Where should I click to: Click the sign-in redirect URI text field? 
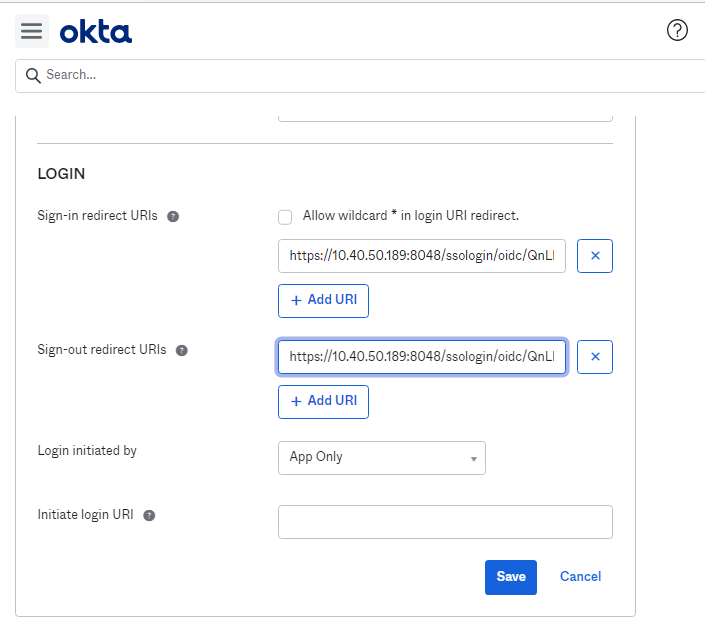pos(422,256)
